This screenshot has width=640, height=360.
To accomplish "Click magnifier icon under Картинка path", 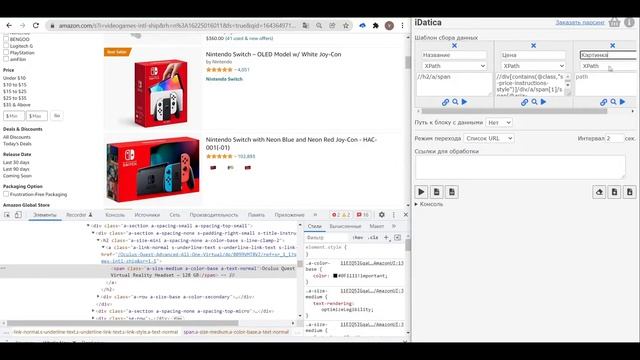I will [x=613, y=102].
